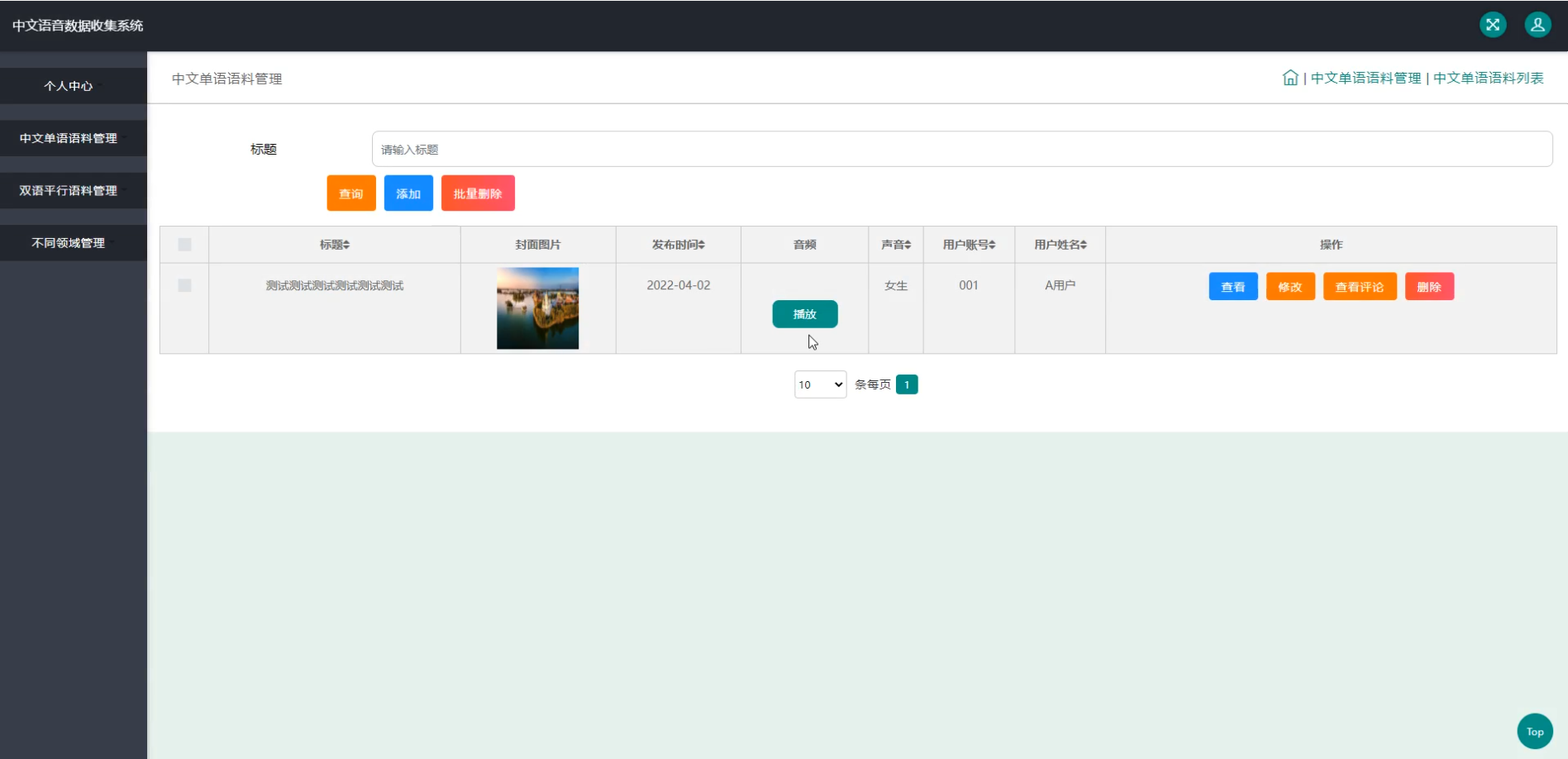Play the audio with 播放 button
The image size is (1568, 759).
(x=805, y=314)
